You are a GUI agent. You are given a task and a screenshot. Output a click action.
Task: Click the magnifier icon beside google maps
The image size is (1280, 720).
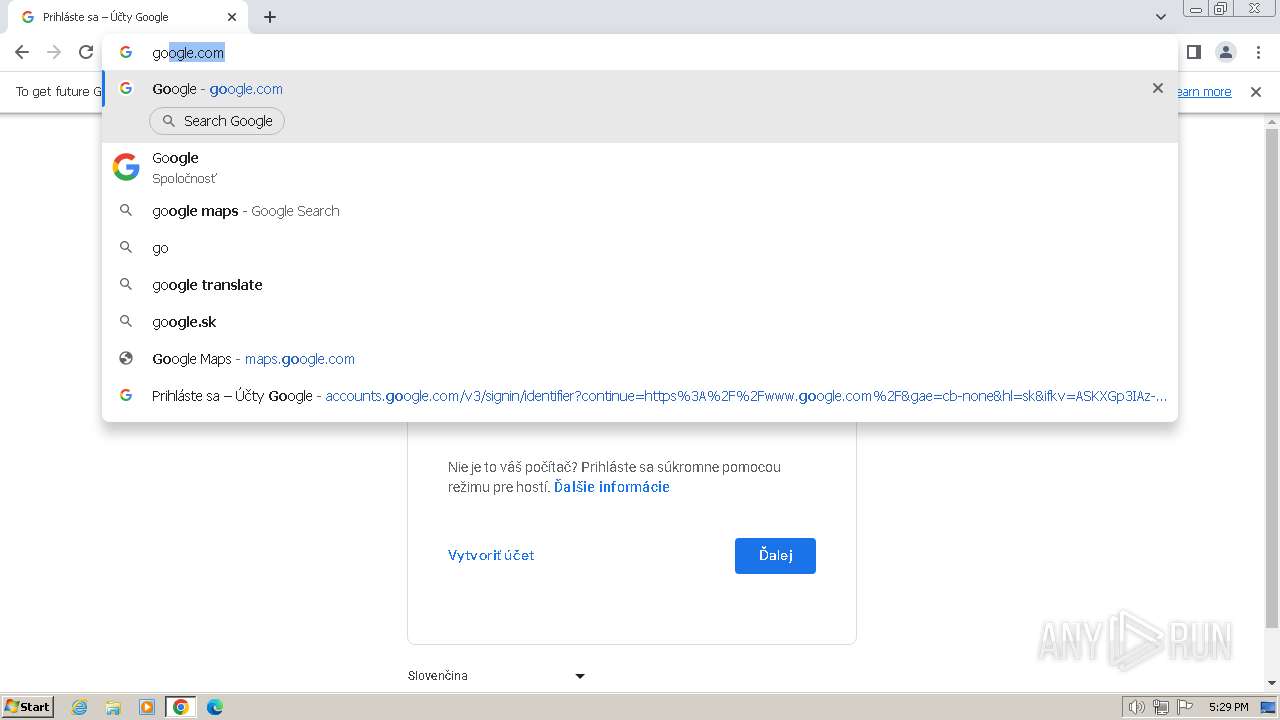(x=126, y=210)
